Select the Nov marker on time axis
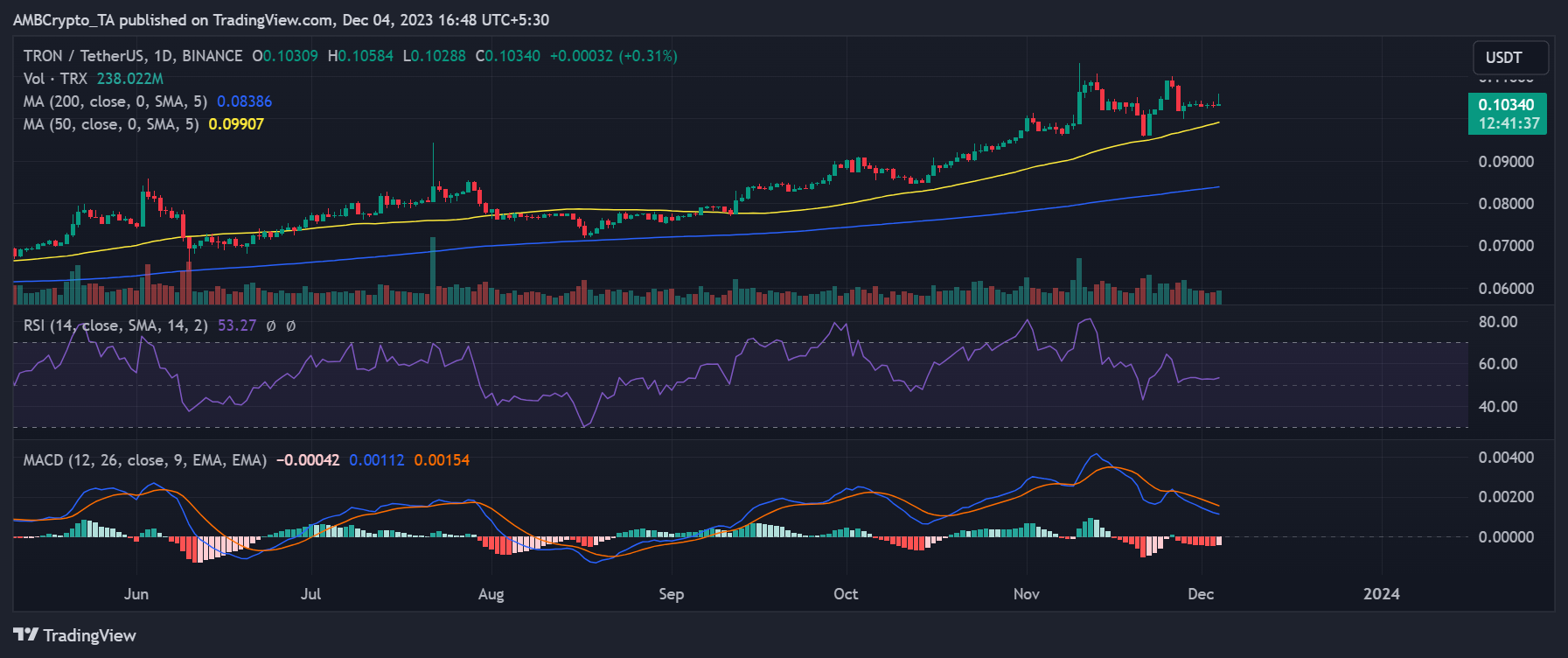 click(x=1026, y=594)
